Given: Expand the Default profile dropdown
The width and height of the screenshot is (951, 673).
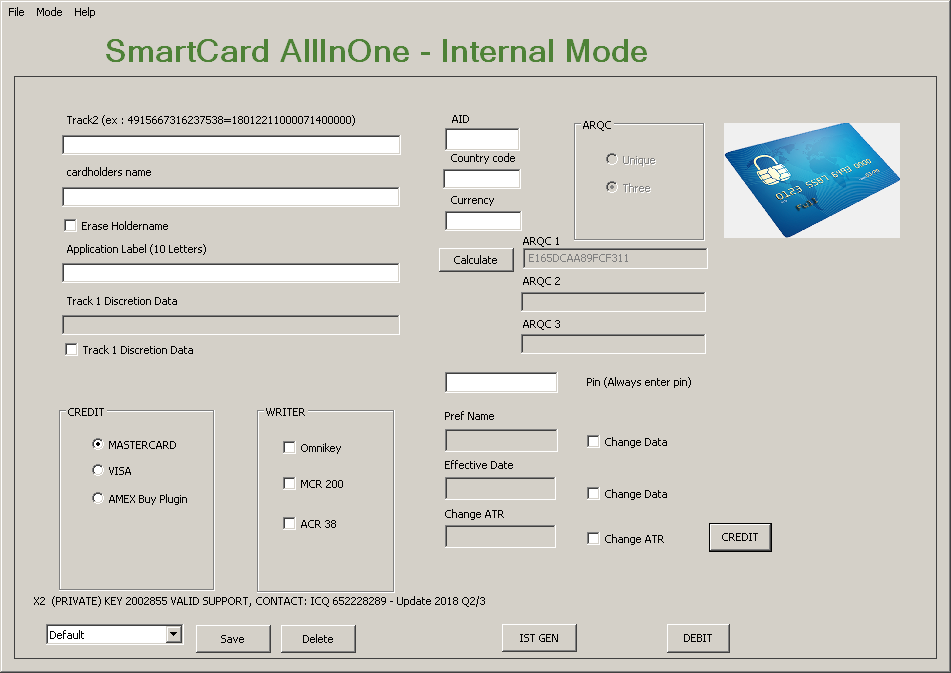Looking at the screenshot, I should (x=173, y=634).
